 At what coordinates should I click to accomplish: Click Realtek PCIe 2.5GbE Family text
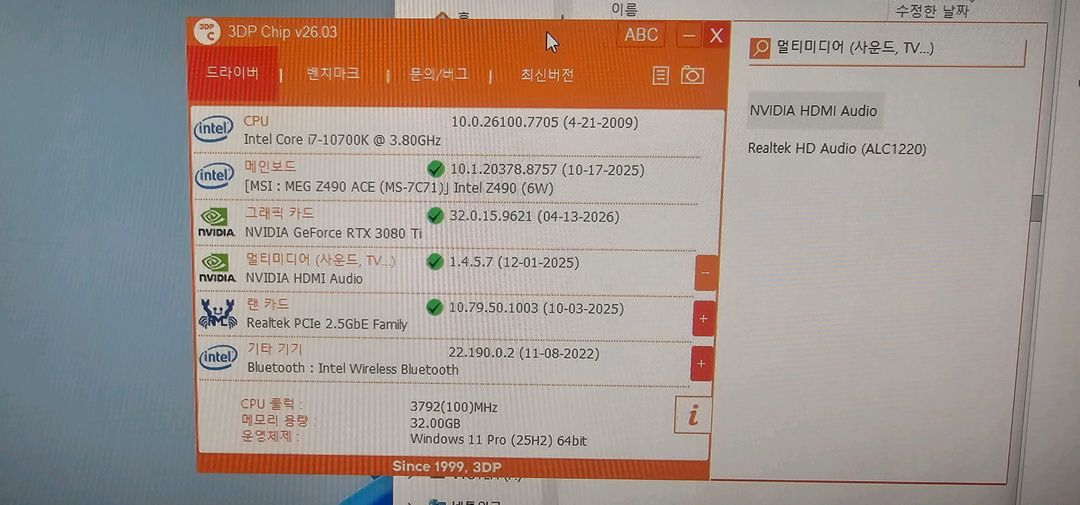(x=327, y=324)
